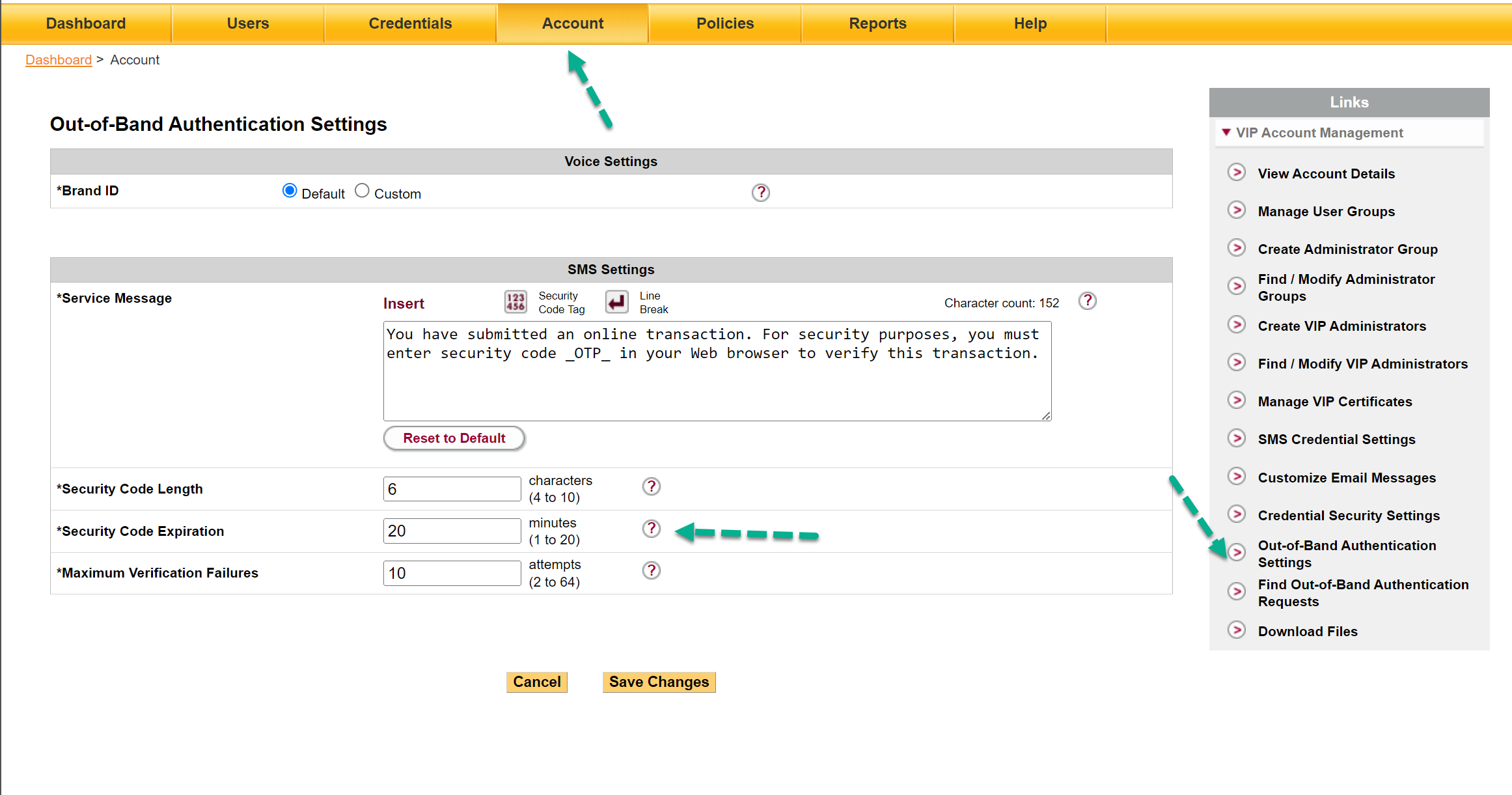Insert Line Break icon
1512x795 pixels.
tap(616, 302)
